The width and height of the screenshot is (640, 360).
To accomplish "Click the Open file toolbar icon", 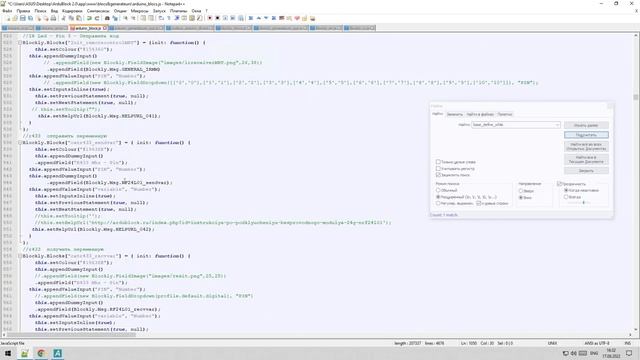I will [15, 18].
